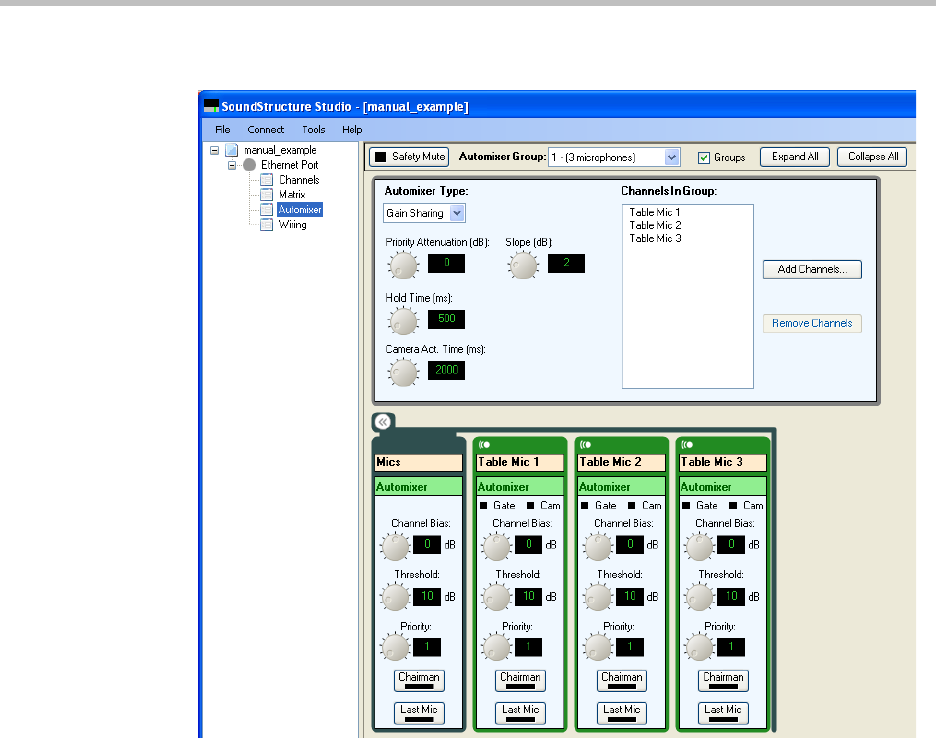
Task: Toggle Chairman on Table Mic 2
Action: (x=621, y=680)
